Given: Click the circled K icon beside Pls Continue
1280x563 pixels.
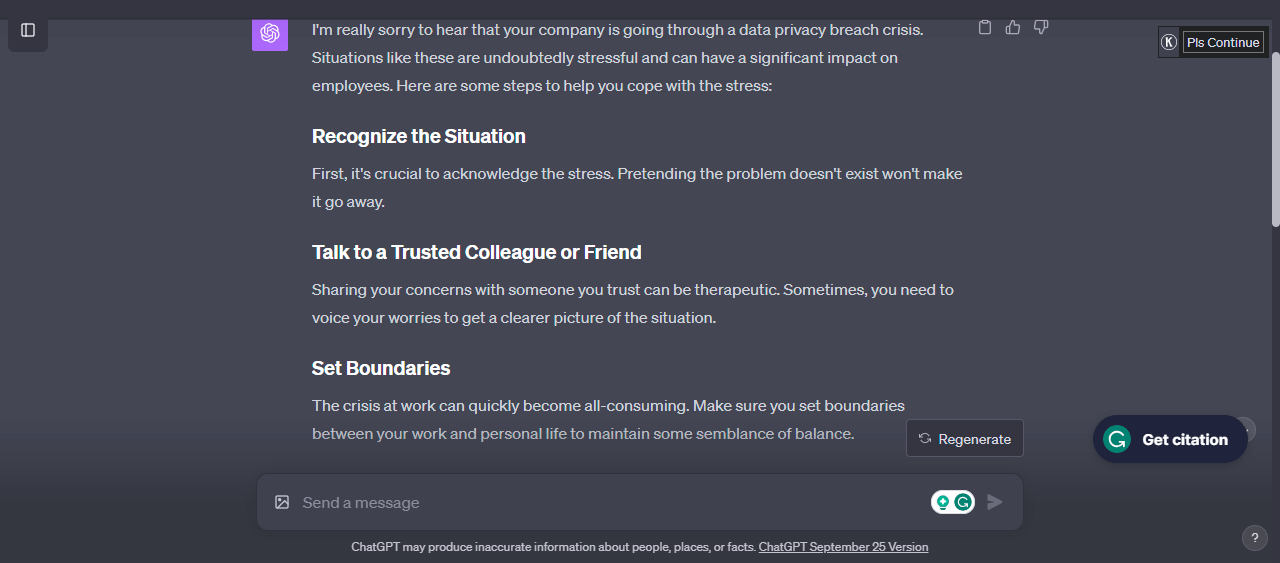Looking at the screenshot, I should tap(1169, 42).
